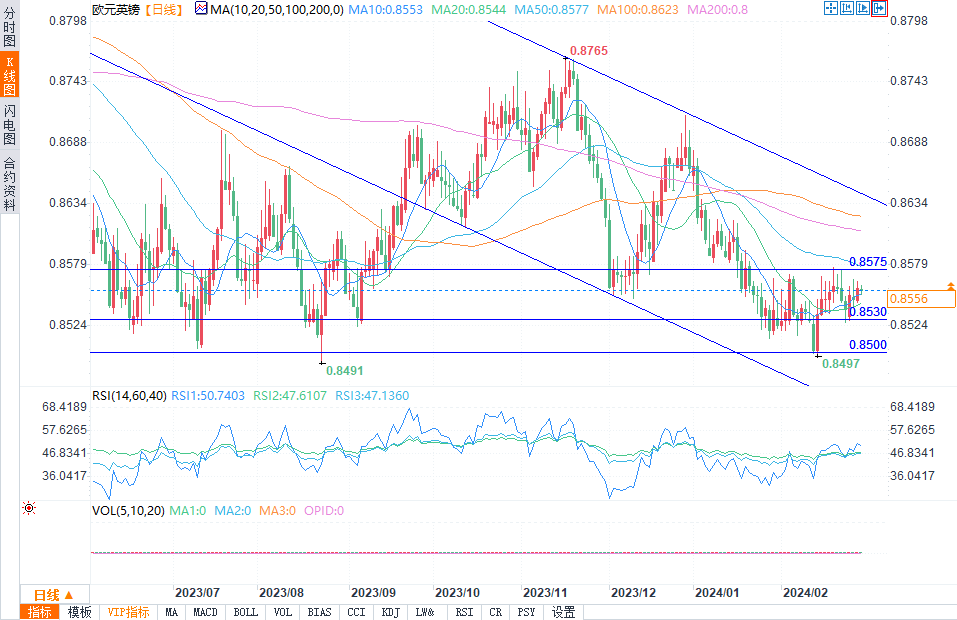Click the 2023/11 date axis label
957x620 pixels.
(545, 593)
